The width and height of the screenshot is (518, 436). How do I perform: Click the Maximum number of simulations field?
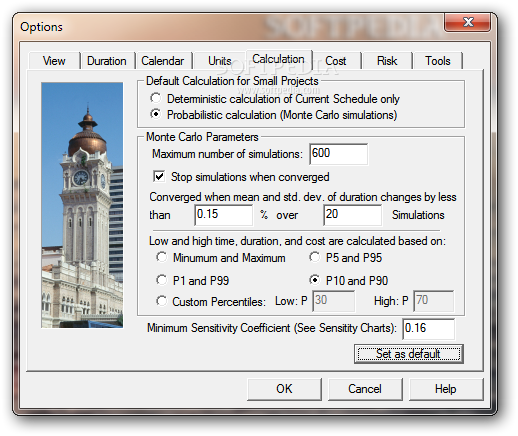tap(338, 154)
